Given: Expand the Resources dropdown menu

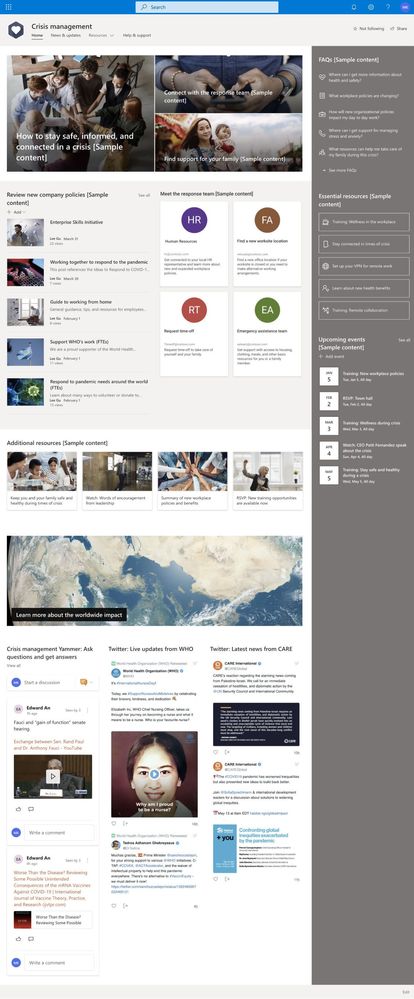Looking at the screenshot, I should click(x=101, y=36).
